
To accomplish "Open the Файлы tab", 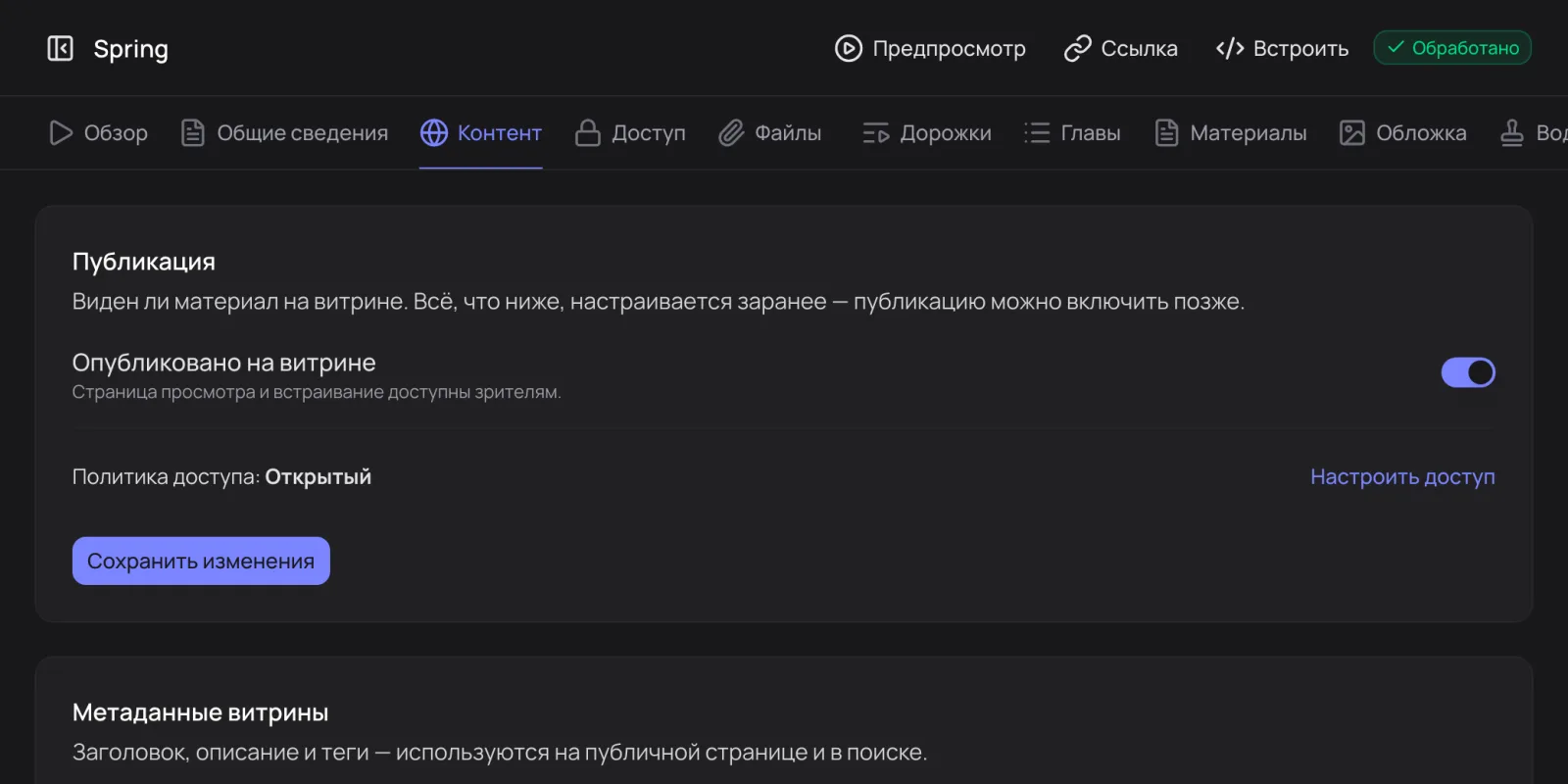I will click(x=770, y=132).
